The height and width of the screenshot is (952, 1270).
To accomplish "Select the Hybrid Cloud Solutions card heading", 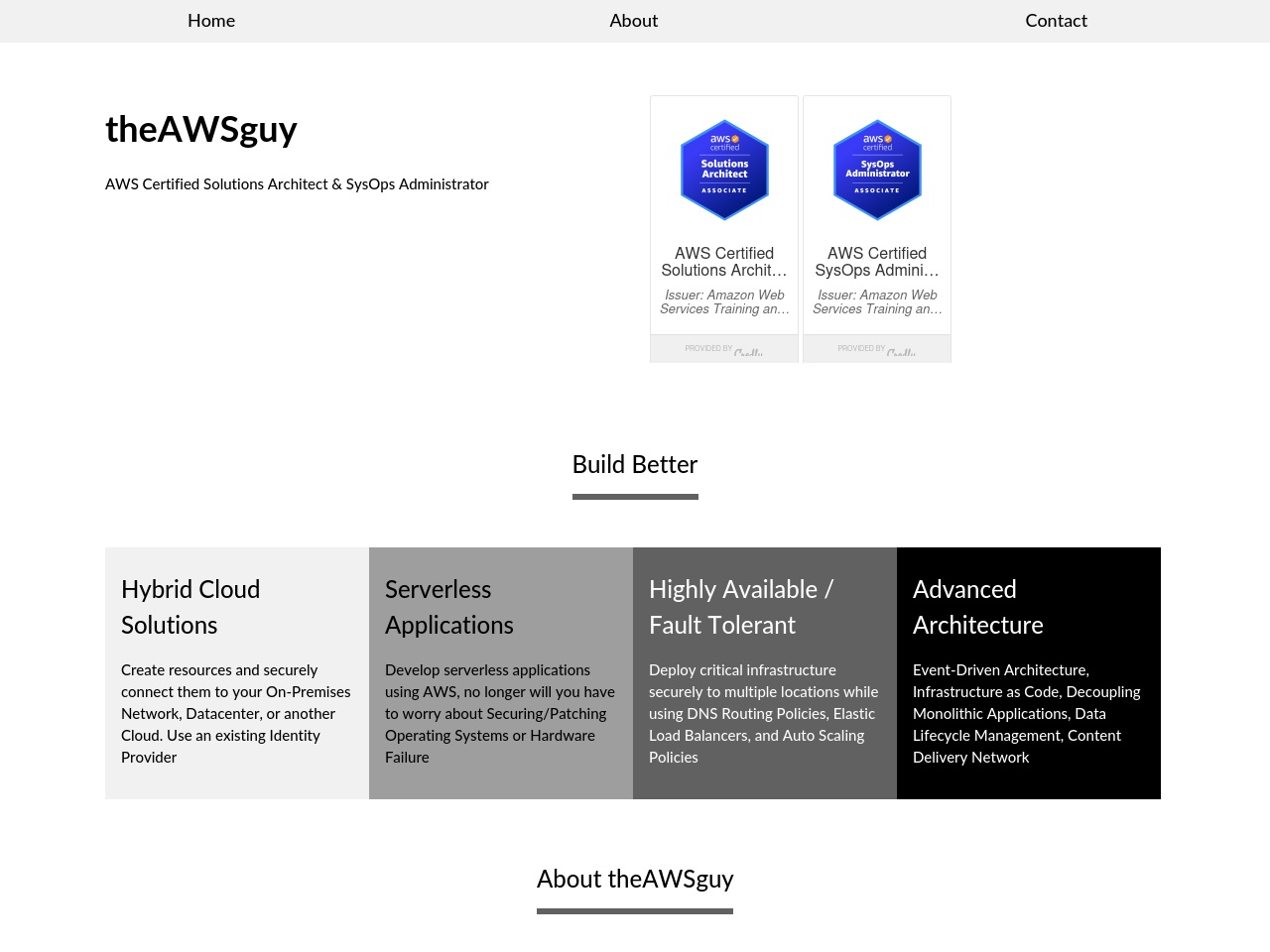I will 190,607.
